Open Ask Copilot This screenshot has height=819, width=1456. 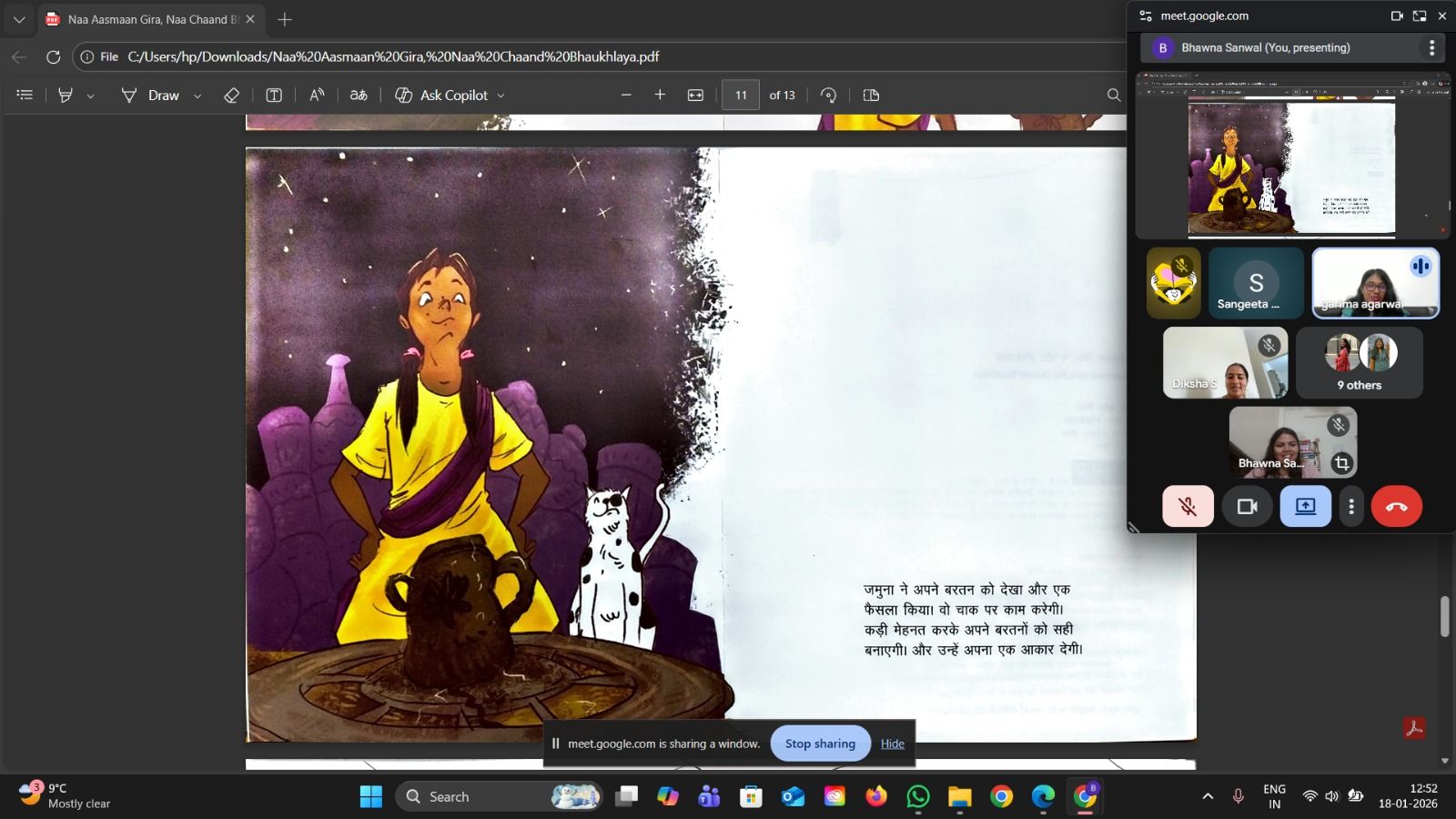(441, 95)
